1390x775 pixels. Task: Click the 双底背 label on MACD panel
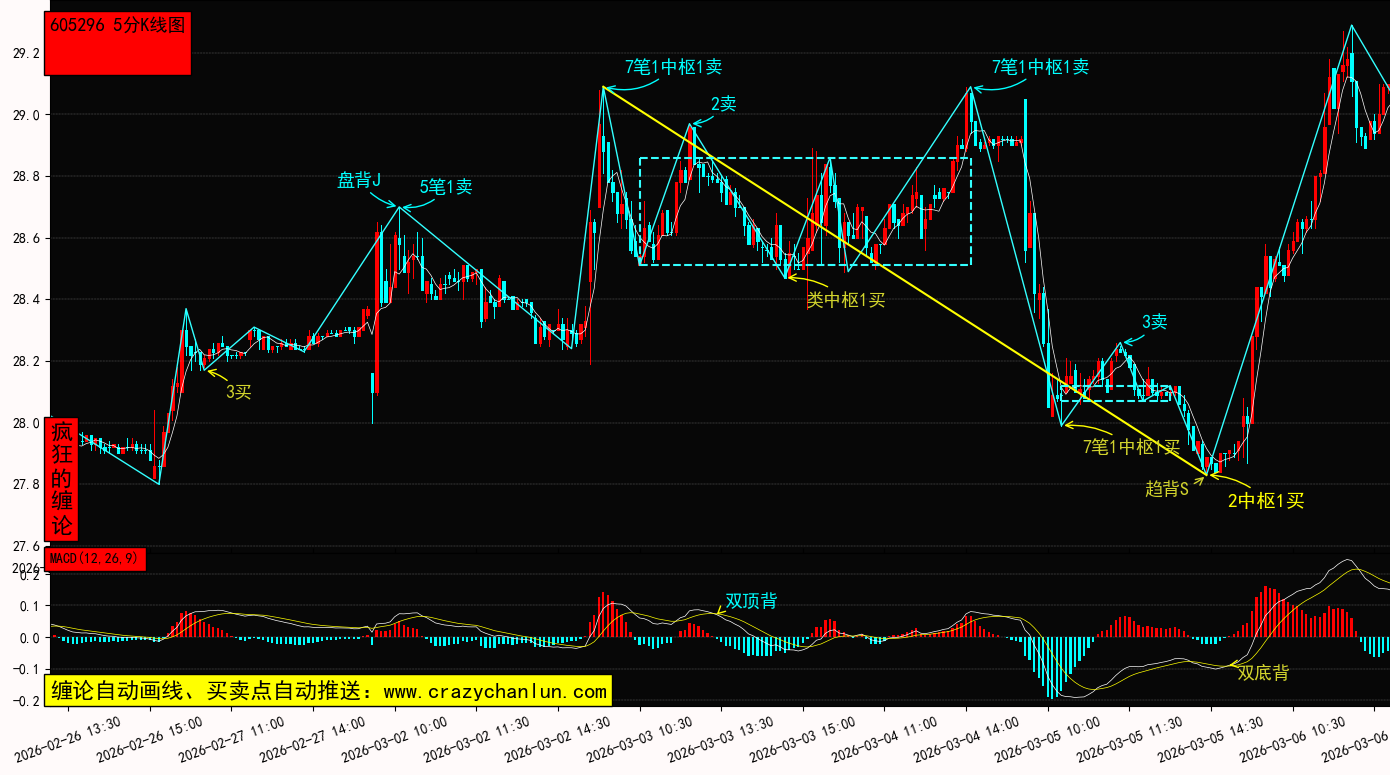click(x=1263, y=673)
